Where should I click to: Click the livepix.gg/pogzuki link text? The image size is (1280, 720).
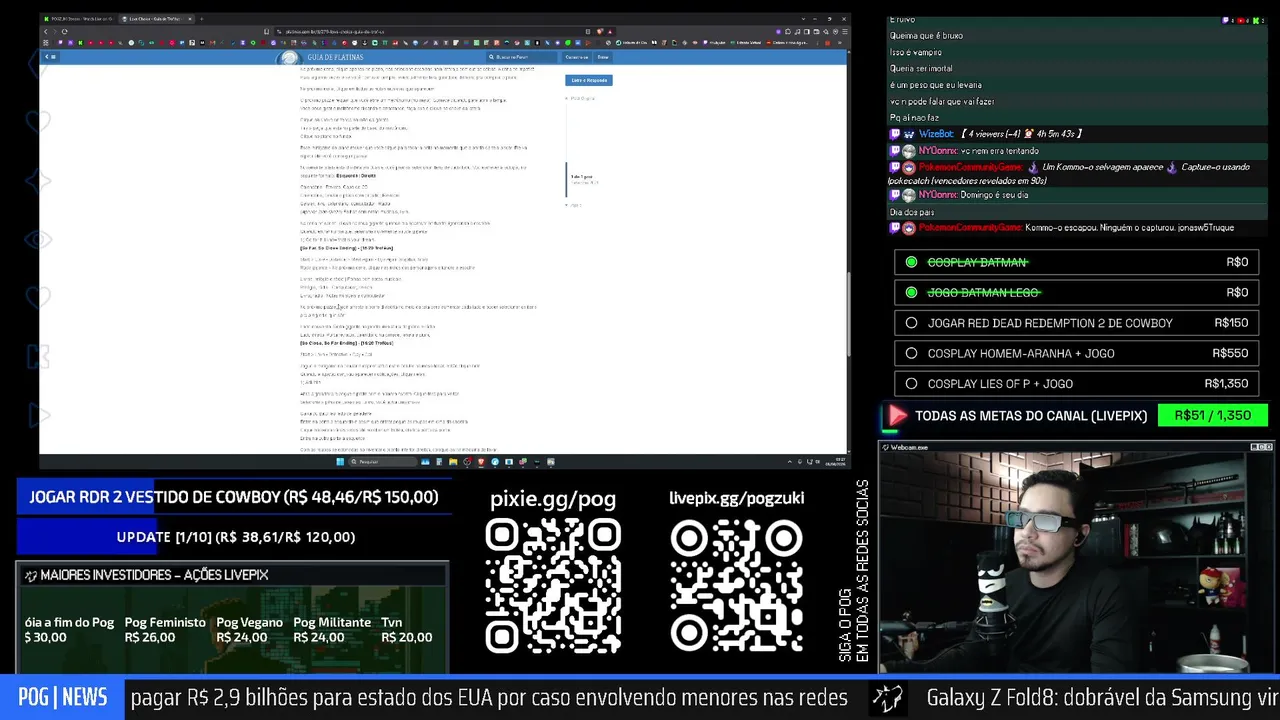point(736,498)
